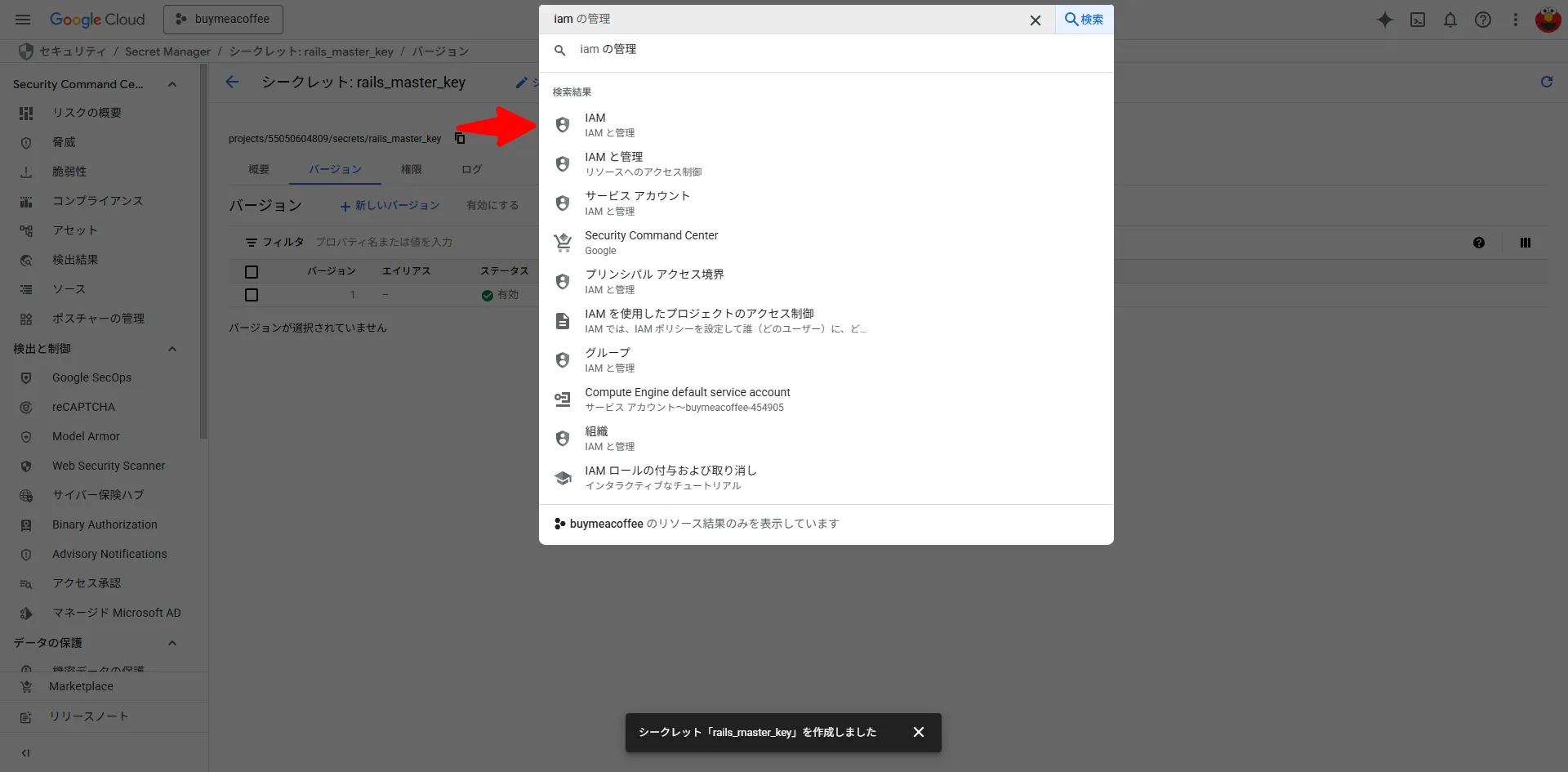Click the copy secret path icon
Screen dimensions: 1568x772
(x=460, y=138)
